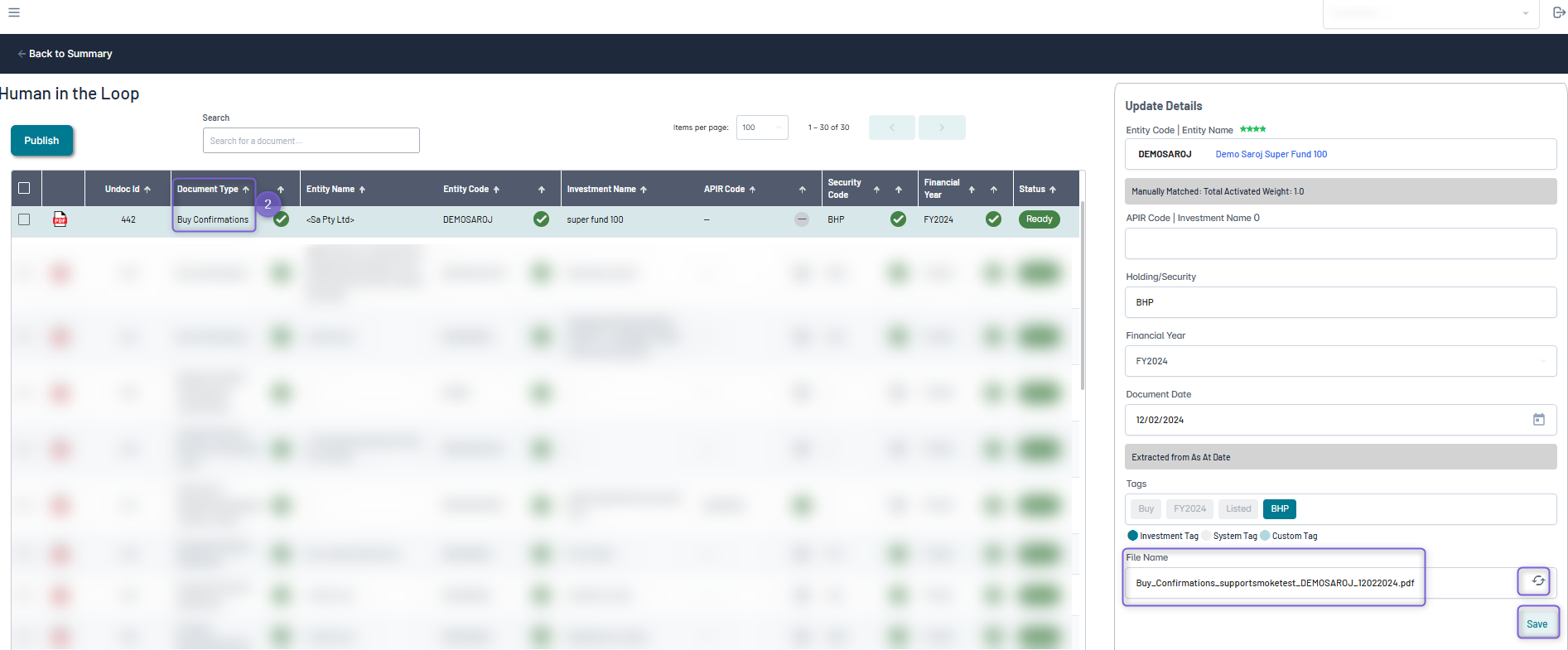Open calendar picker for Document Date
Viewport: 1568px width, 650px height.
pyautogui.click(x=1538, y=420)
